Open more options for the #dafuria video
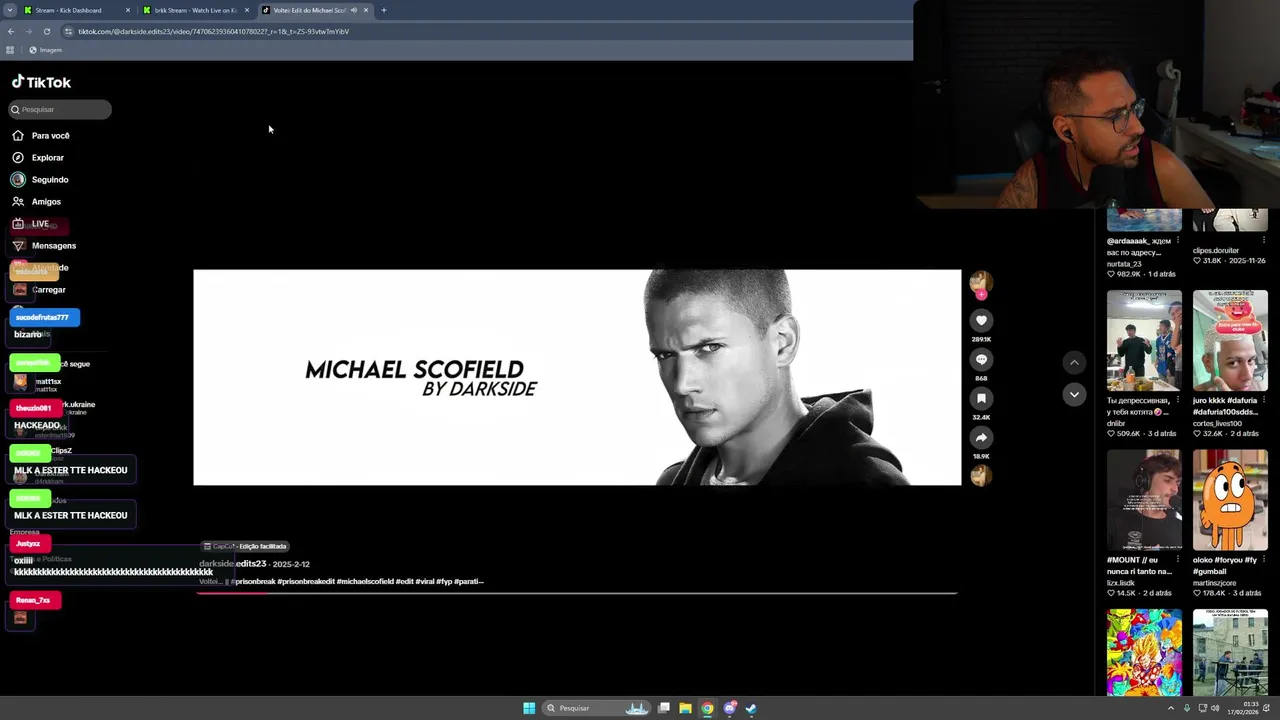1280x720 pixels. pyautogui.click(x=1264, y=400)
